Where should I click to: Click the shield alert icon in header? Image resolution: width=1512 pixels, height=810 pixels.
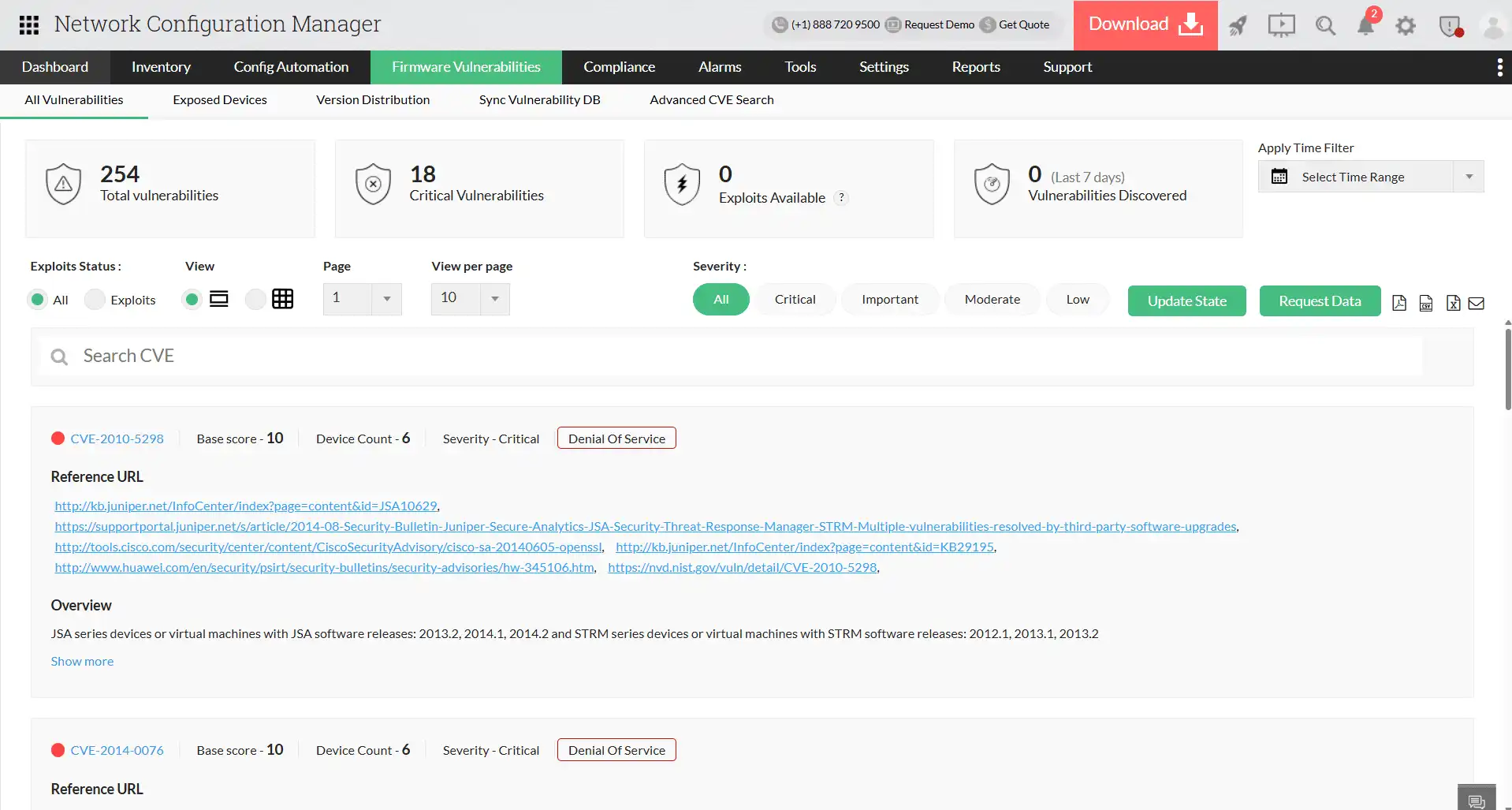[1450, 26]
